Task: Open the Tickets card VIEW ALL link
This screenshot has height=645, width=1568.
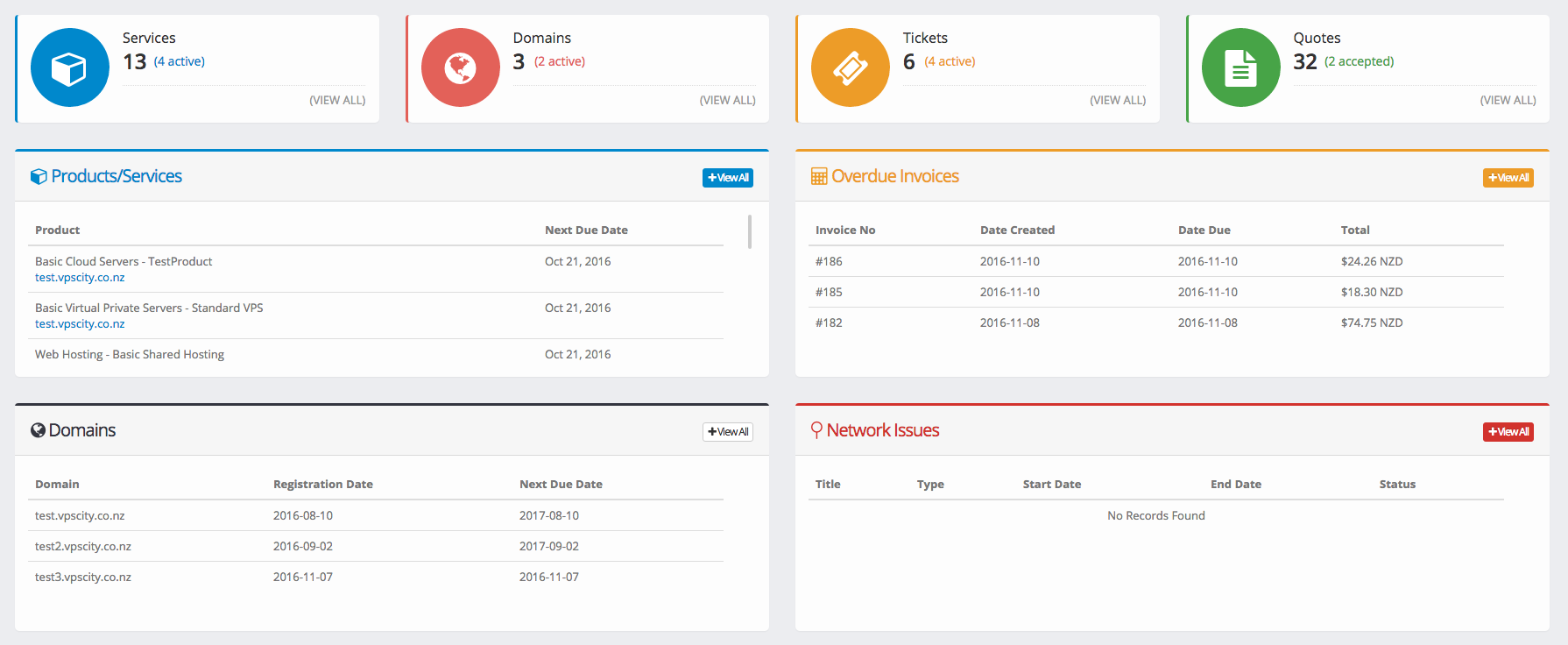Action: coord(1118,101)
